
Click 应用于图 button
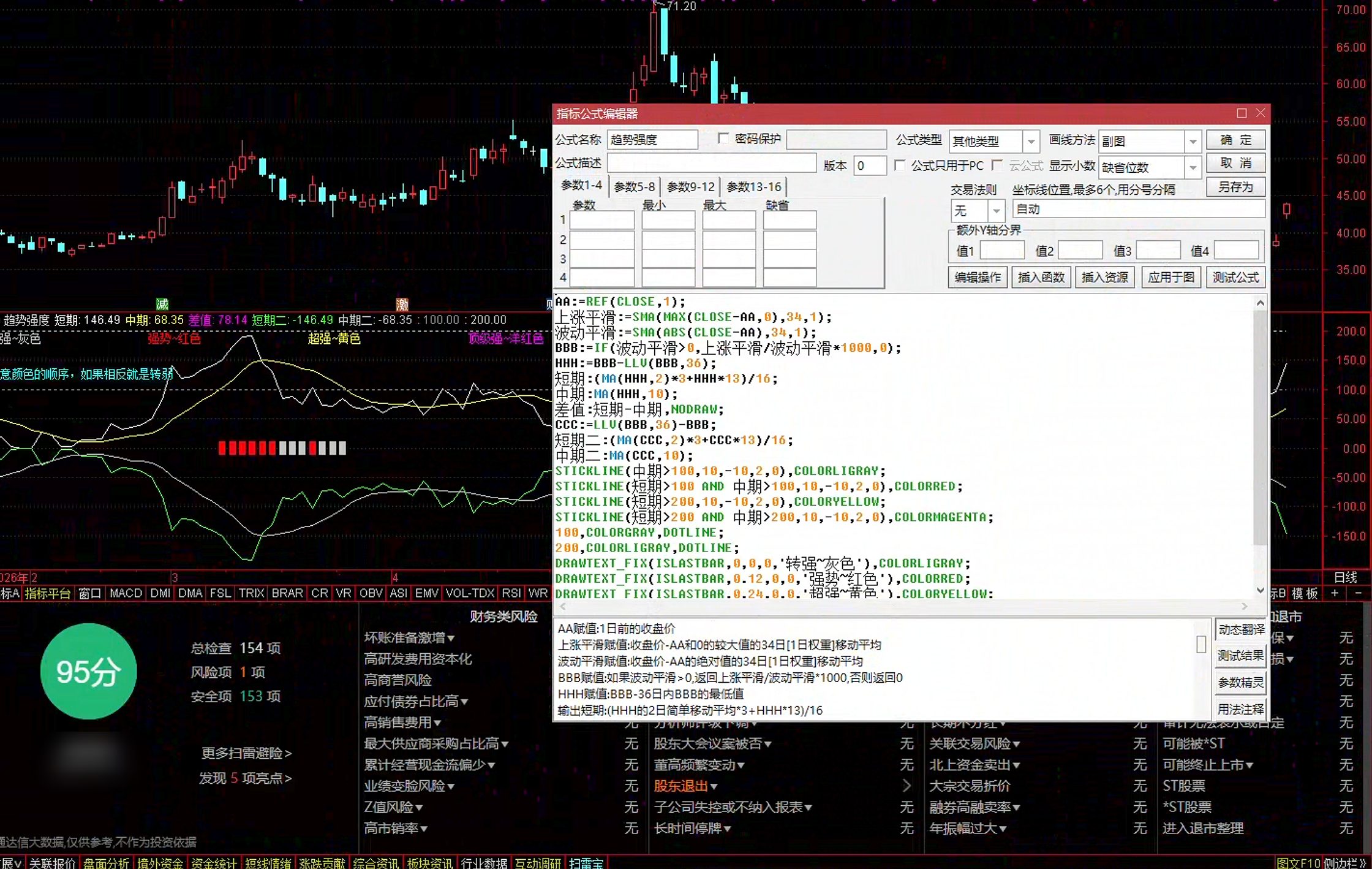pos(1170,278)
